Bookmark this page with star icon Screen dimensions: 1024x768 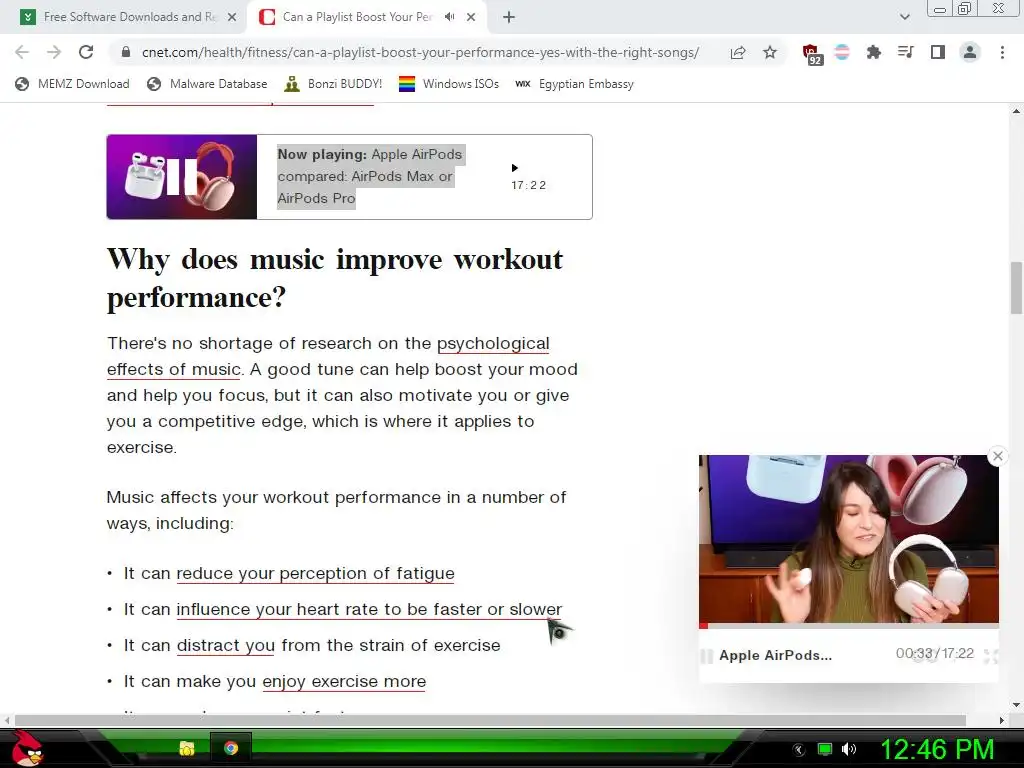point(770,52)
